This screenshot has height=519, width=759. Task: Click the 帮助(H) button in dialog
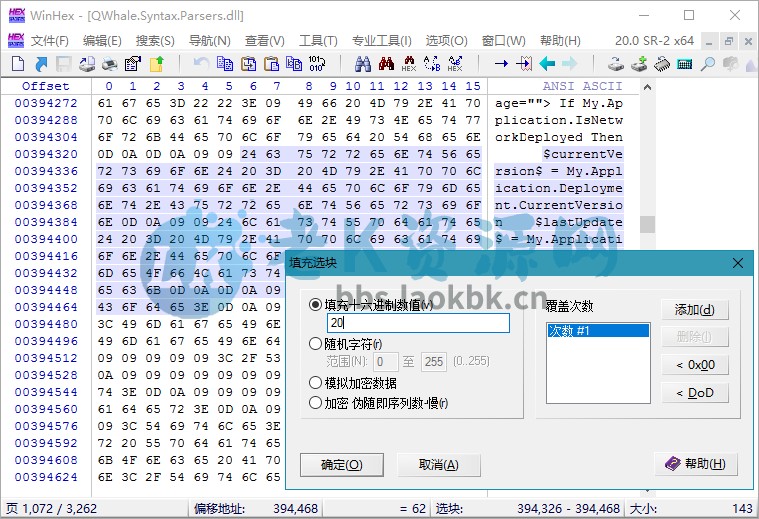(697, 464)
